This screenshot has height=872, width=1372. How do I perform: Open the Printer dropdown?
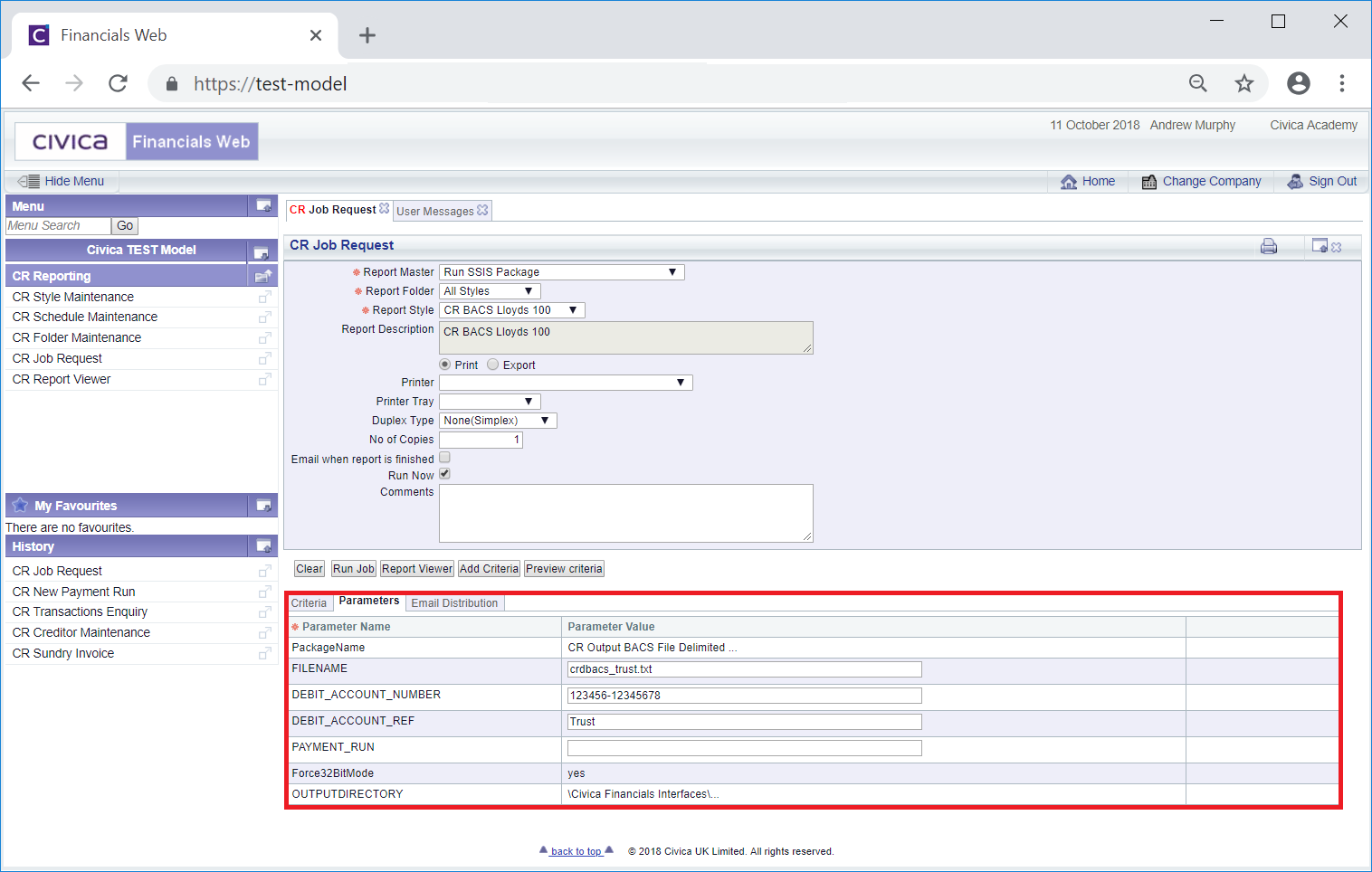coord(566,383)
